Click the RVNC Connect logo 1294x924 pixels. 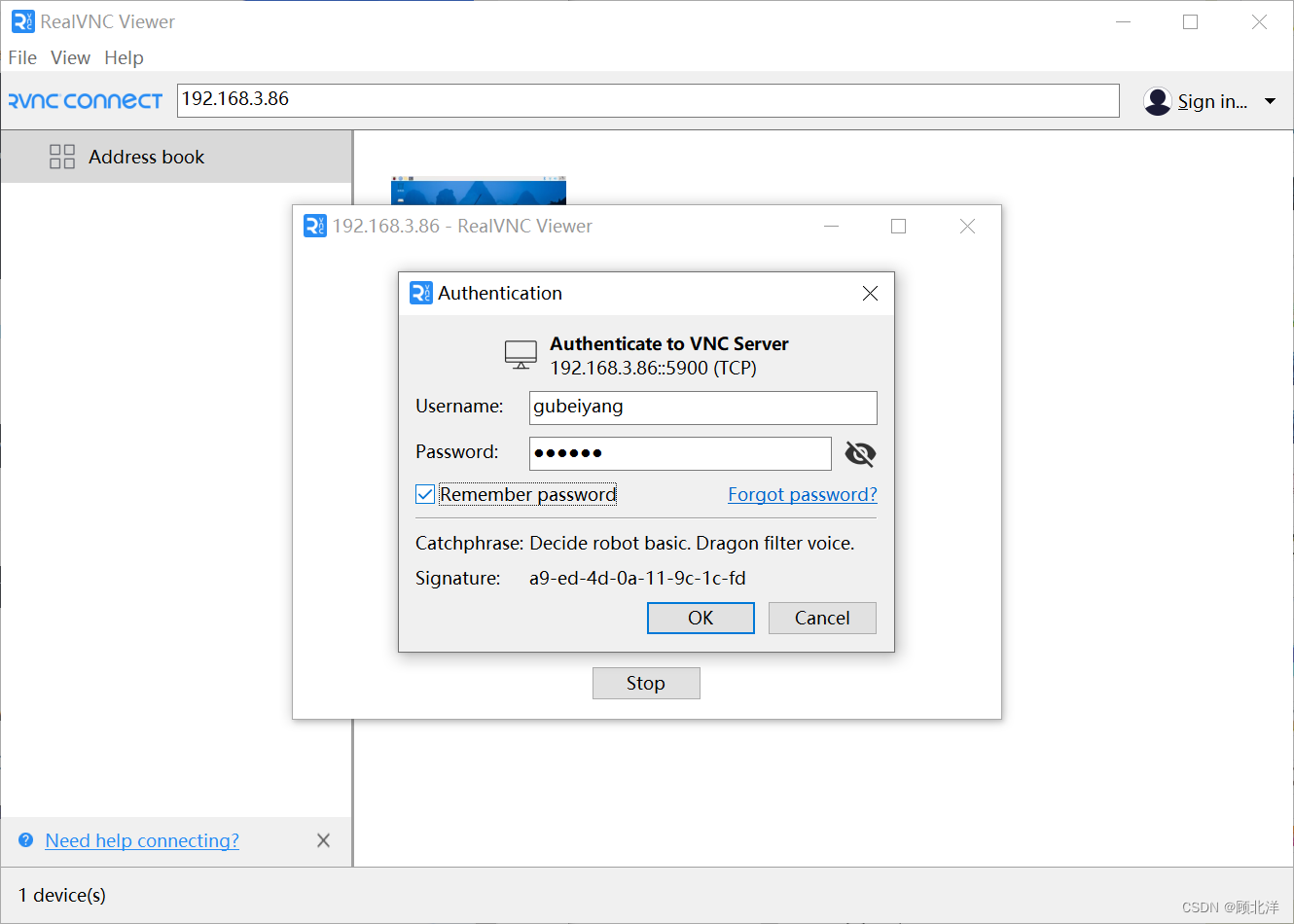[86, 101]
